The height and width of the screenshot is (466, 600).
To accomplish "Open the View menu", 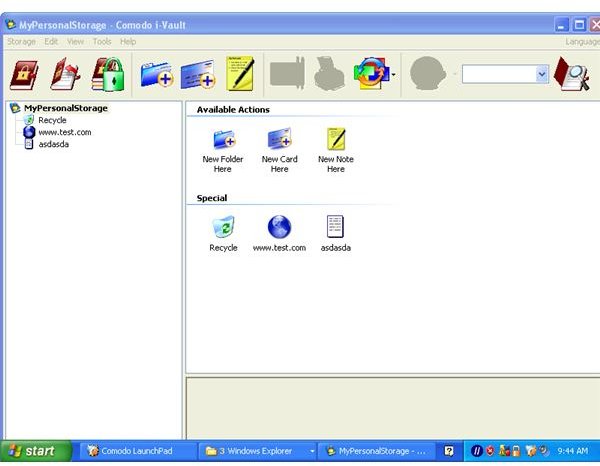I will 75,41.
